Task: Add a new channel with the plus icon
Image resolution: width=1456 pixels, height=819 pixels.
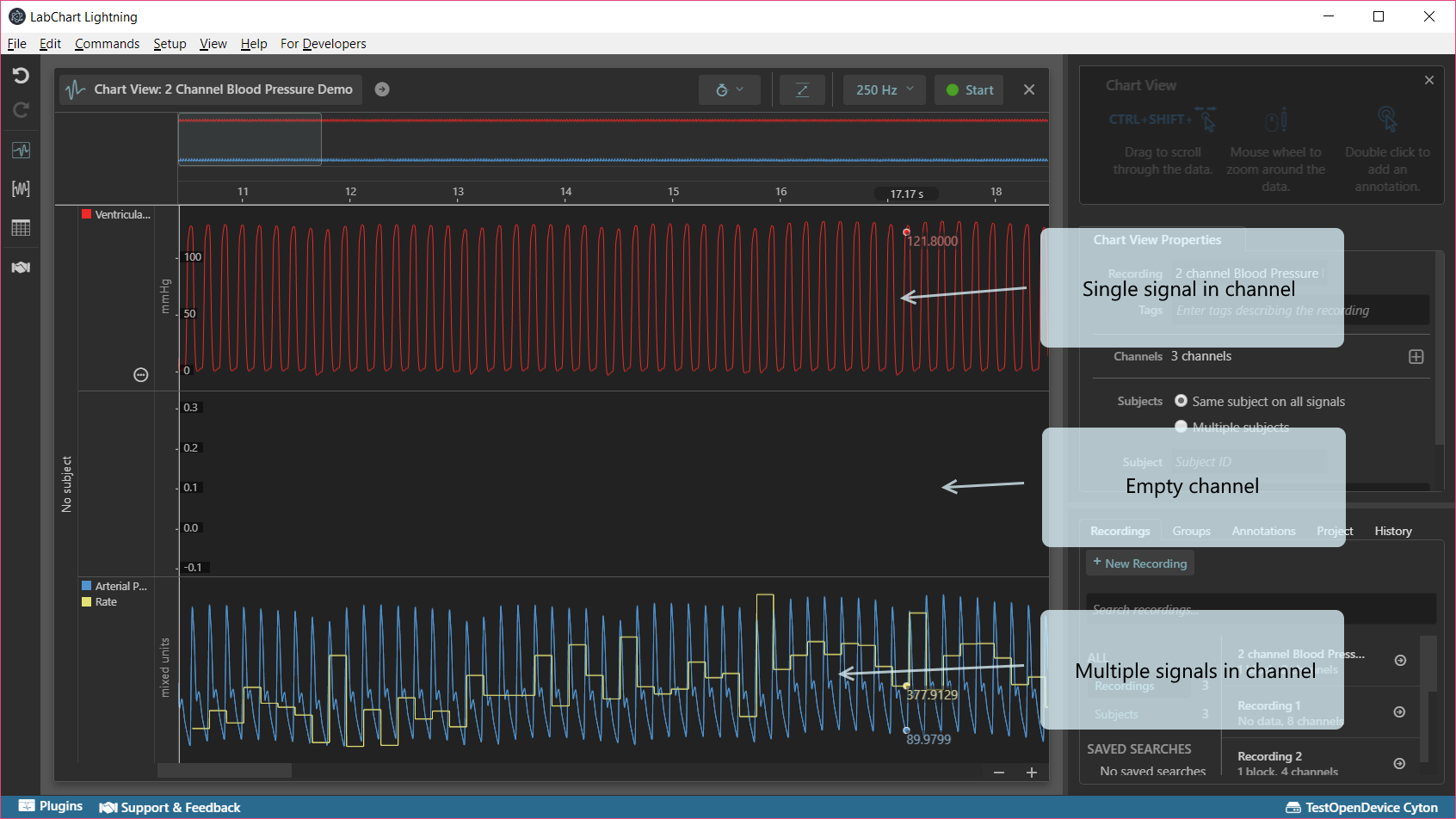Action: point(1416,356)
